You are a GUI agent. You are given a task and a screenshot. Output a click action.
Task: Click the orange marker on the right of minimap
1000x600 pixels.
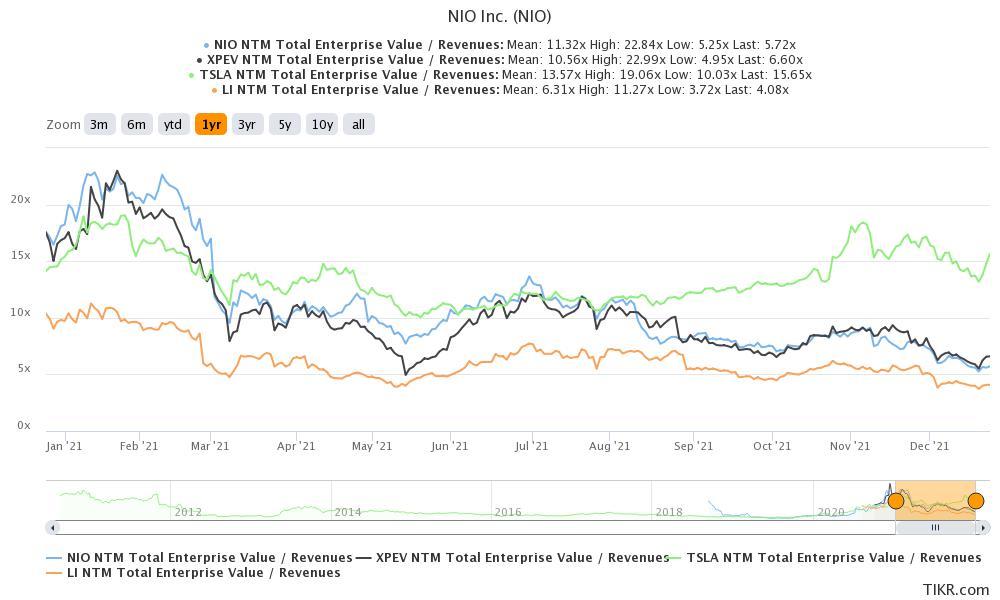click(975, 501)
